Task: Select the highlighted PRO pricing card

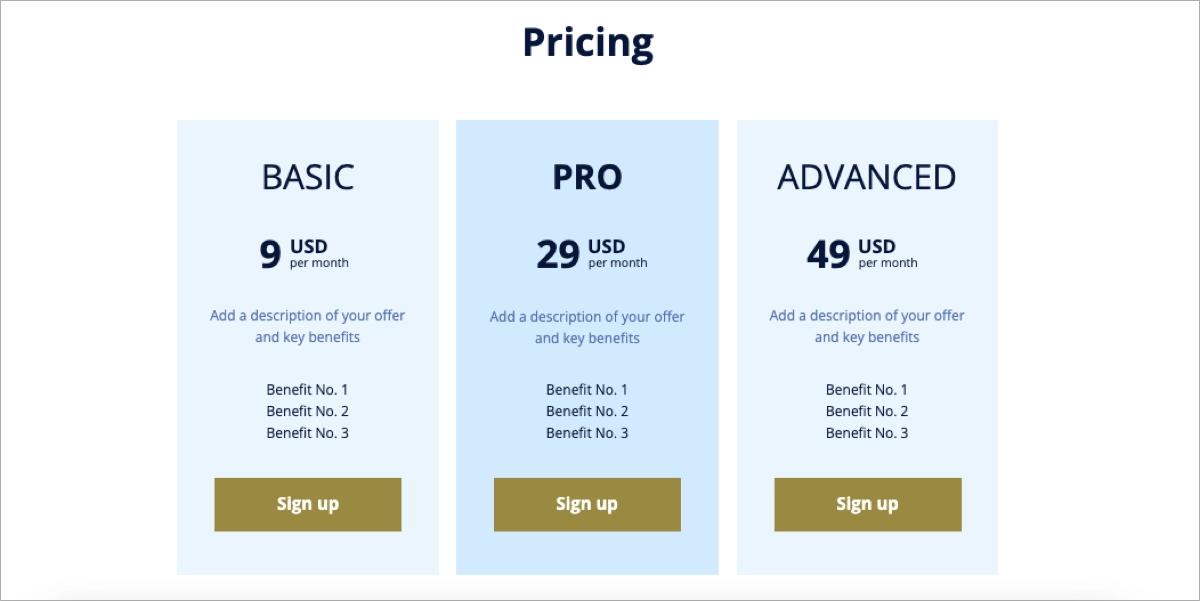Action: point(587,347)
